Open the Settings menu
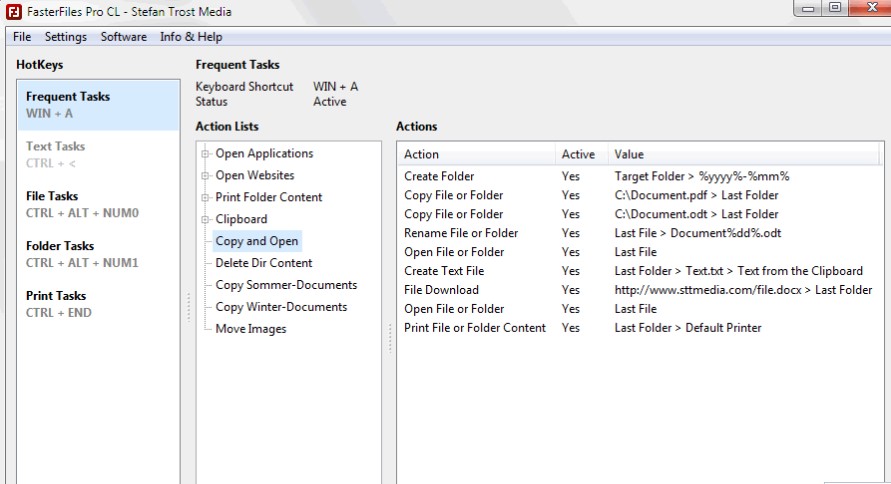This screenshot has height=484, width=891. pyautogui.click(x=66, y=37)
